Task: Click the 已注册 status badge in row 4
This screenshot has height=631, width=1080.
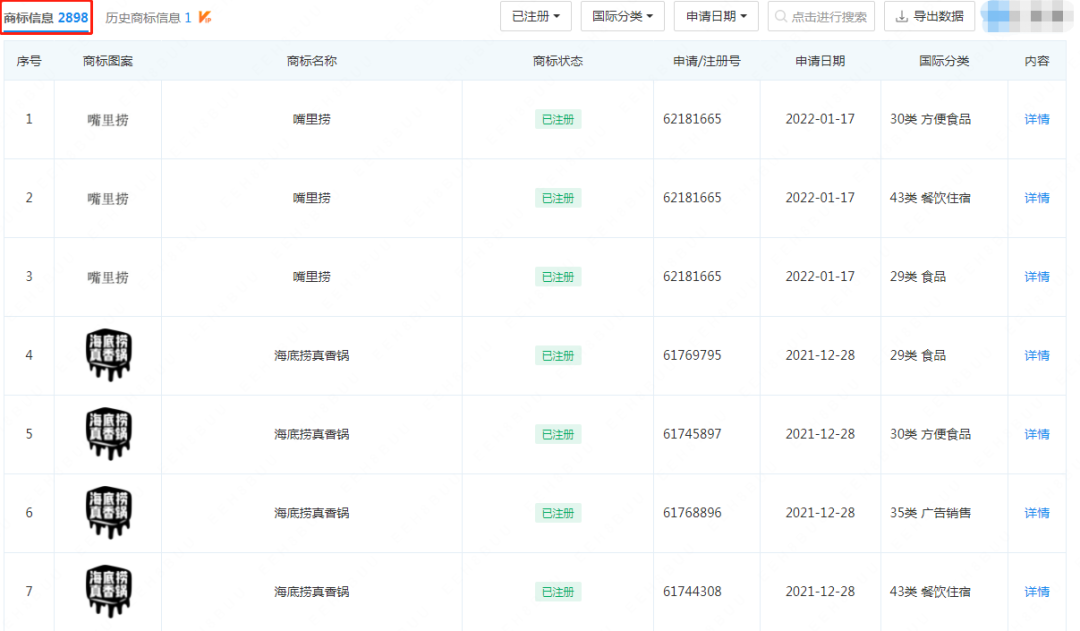Action: coord(558,355)
